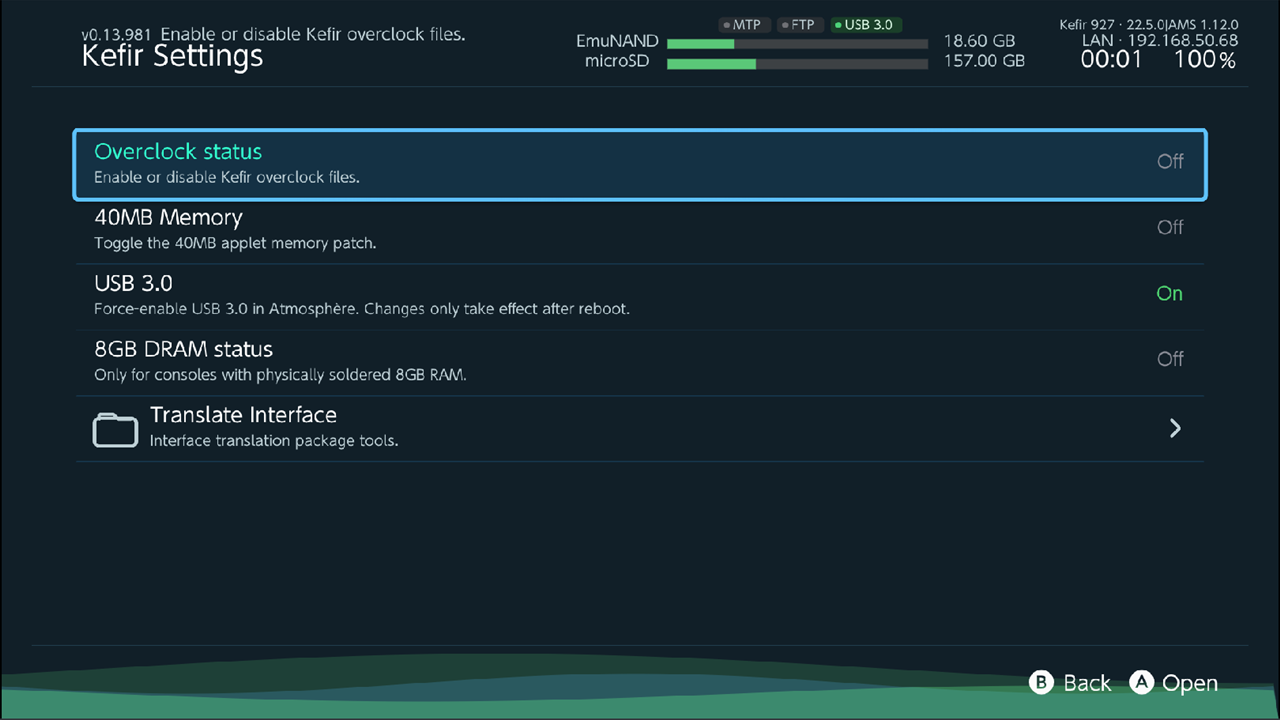
Task: Click the 00:01 clock readout
Action: click(x=1111, y=60)
